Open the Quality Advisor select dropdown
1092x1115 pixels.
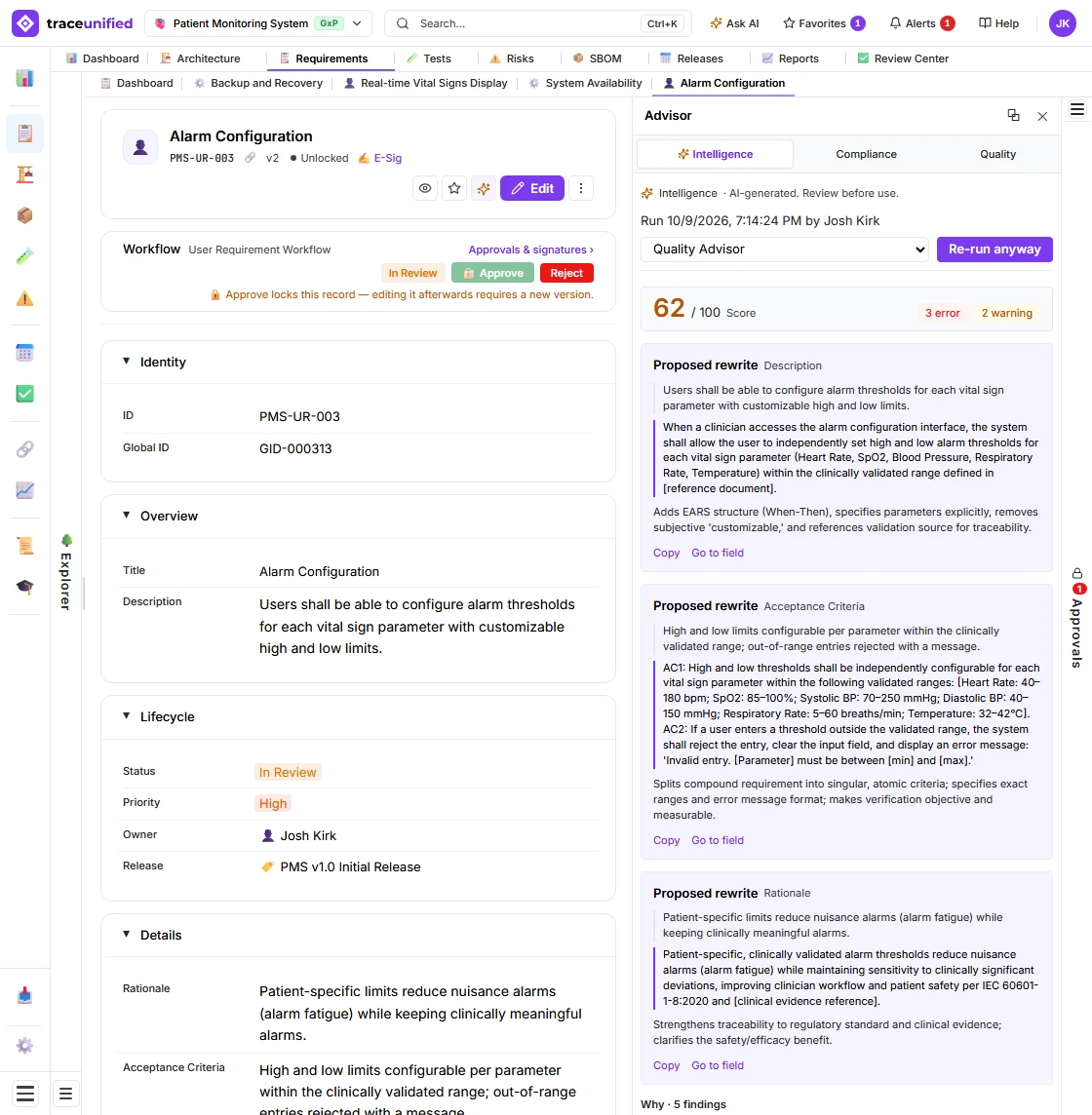pos(785,250)
